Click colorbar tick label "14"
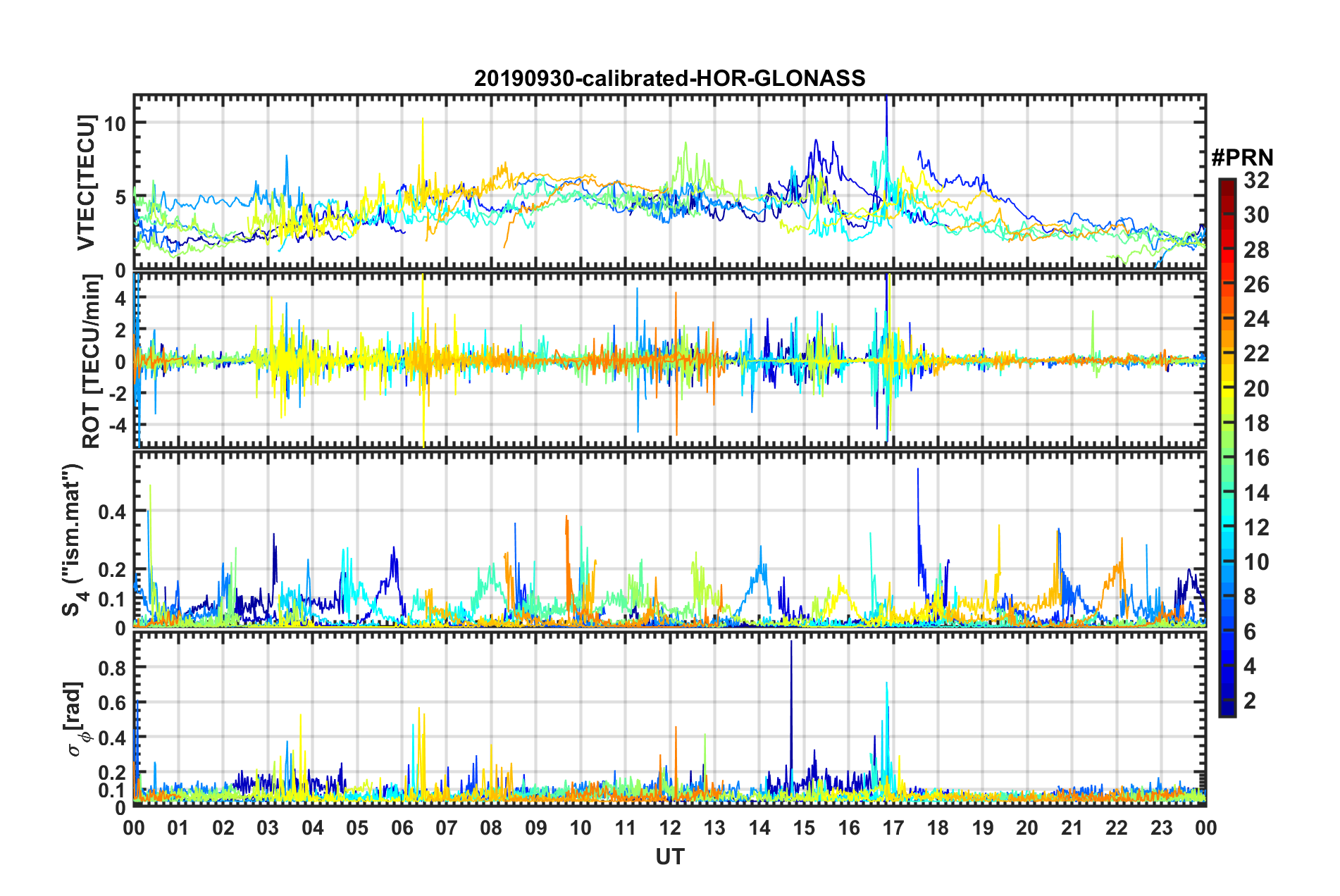 click(x=1256, y=493)
